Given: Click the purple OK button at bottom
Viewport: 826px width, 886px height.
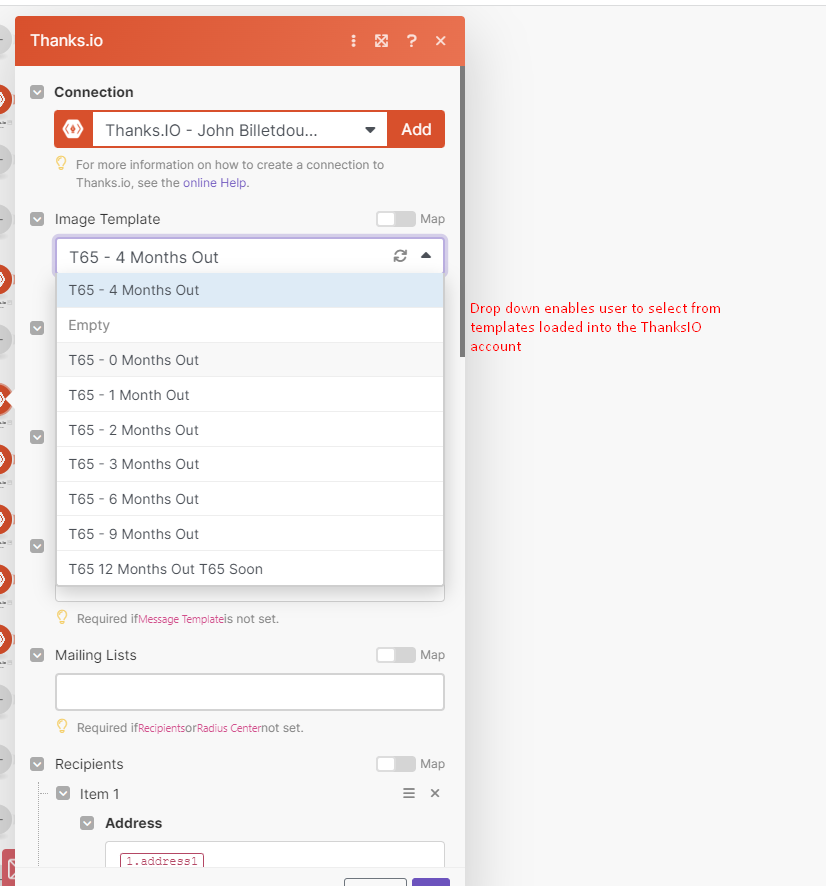Looking at the screenshot, I should [431, 882].
